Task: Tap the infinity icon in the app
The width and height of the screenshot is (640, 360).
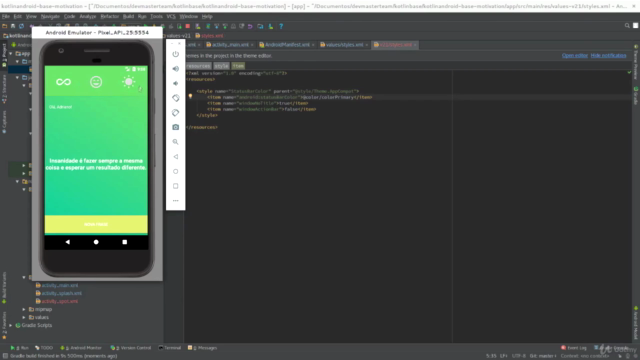Action: click(63, 82)
